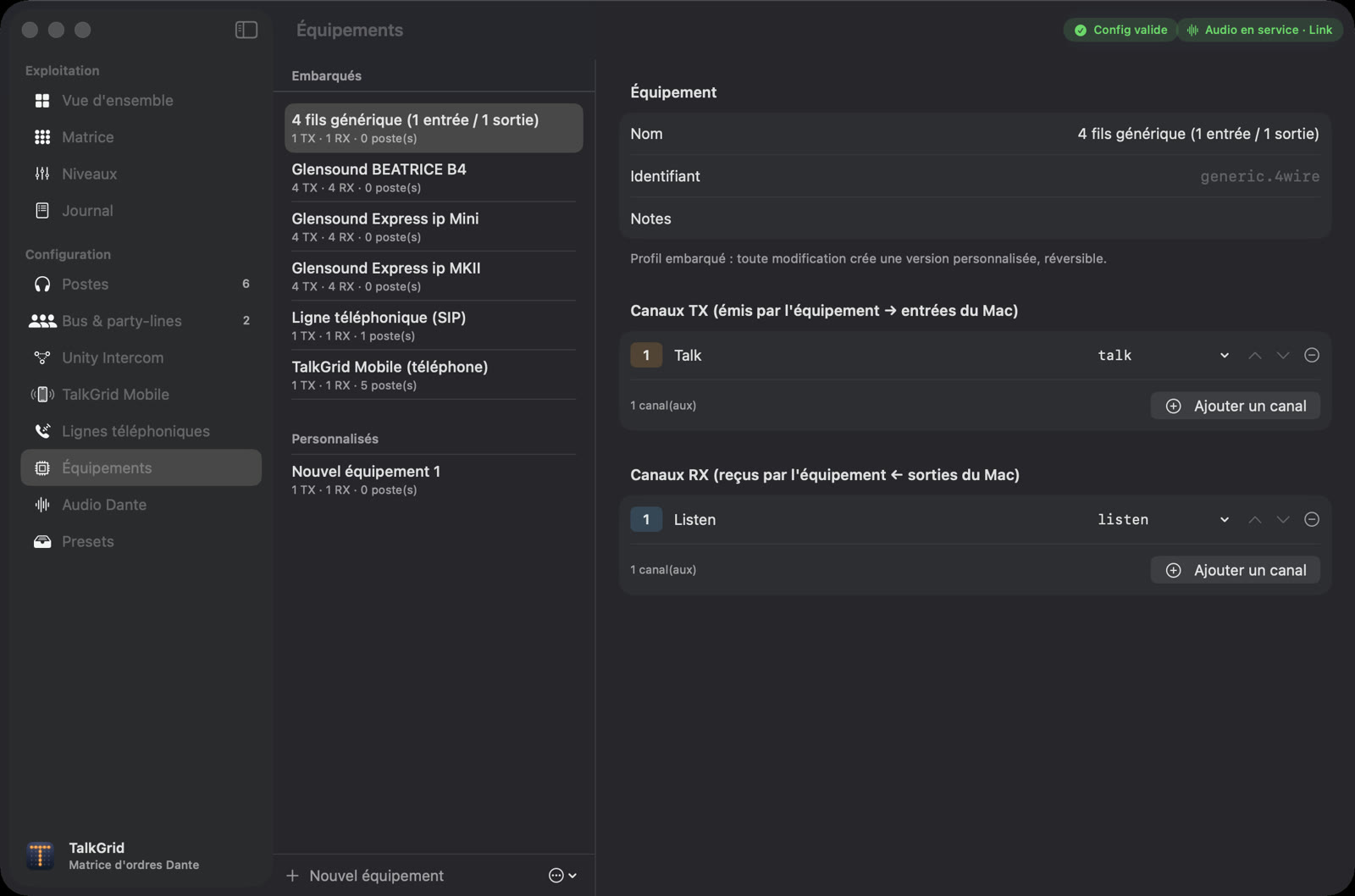Add an RX channel with Ajouter un canal

click(x=1235, y=570)
